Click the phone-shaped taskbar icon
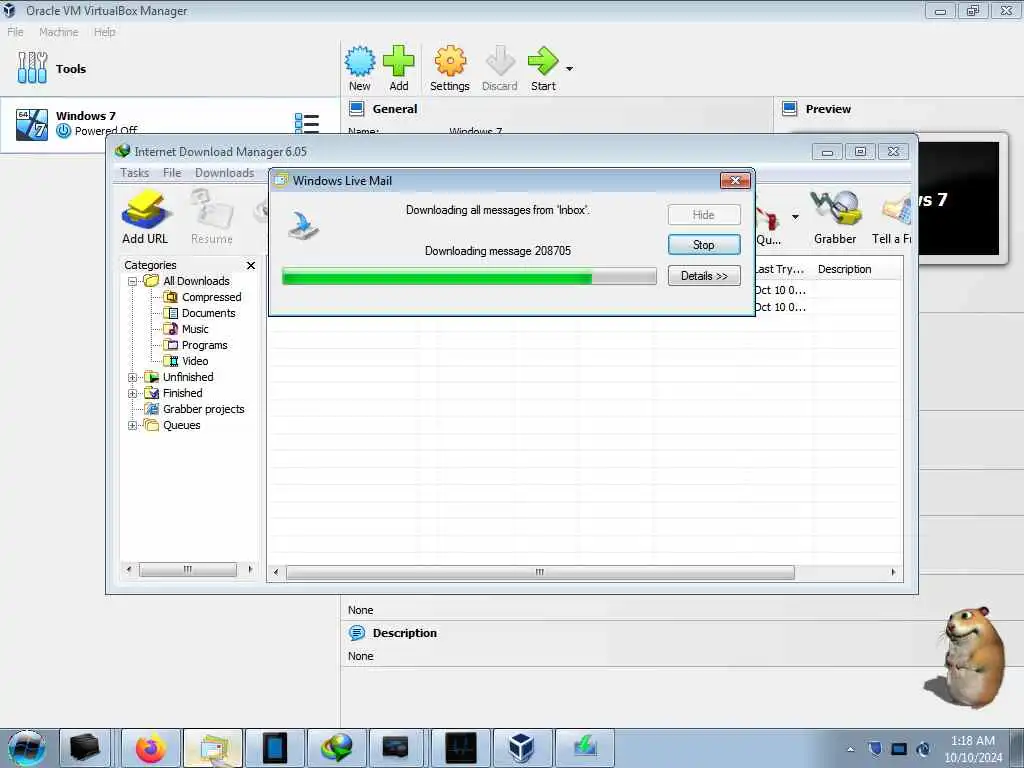This screenshot has width=1024, height=768. coord(275,748)
